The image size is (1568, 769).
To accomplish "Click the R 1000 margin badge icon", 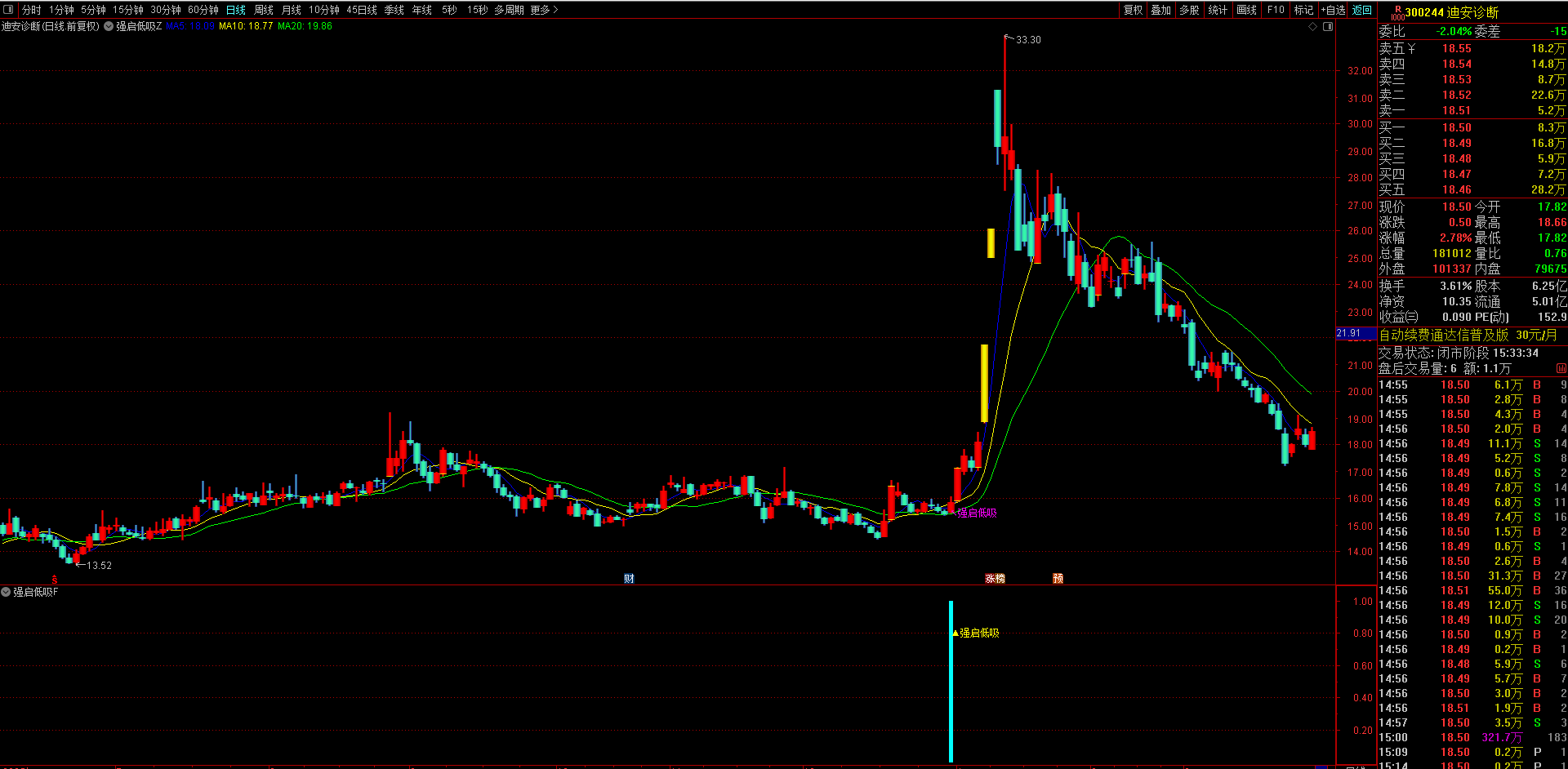I will [x=1397, y=12].
